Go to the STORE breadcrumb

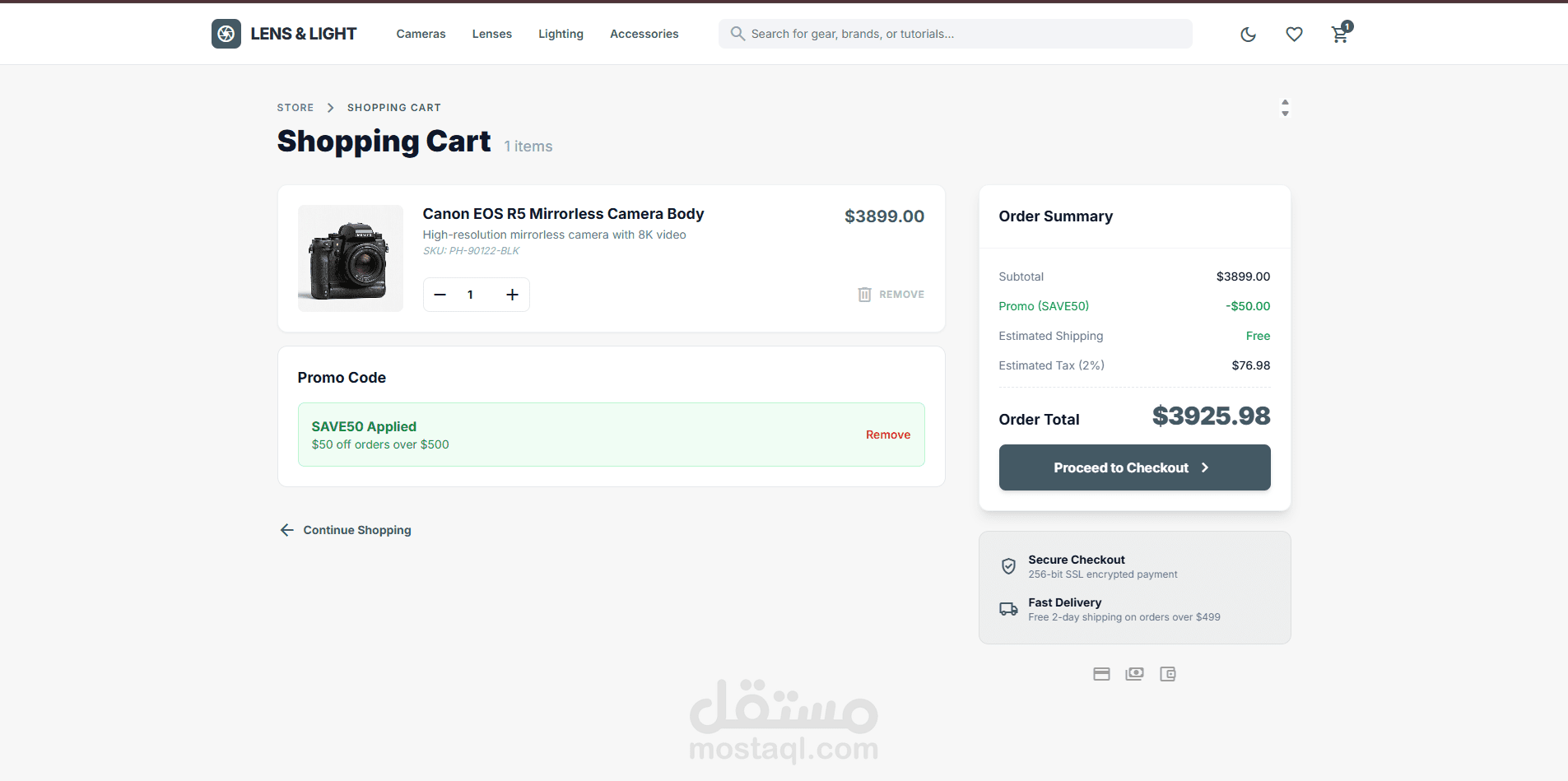pos(295,108)
